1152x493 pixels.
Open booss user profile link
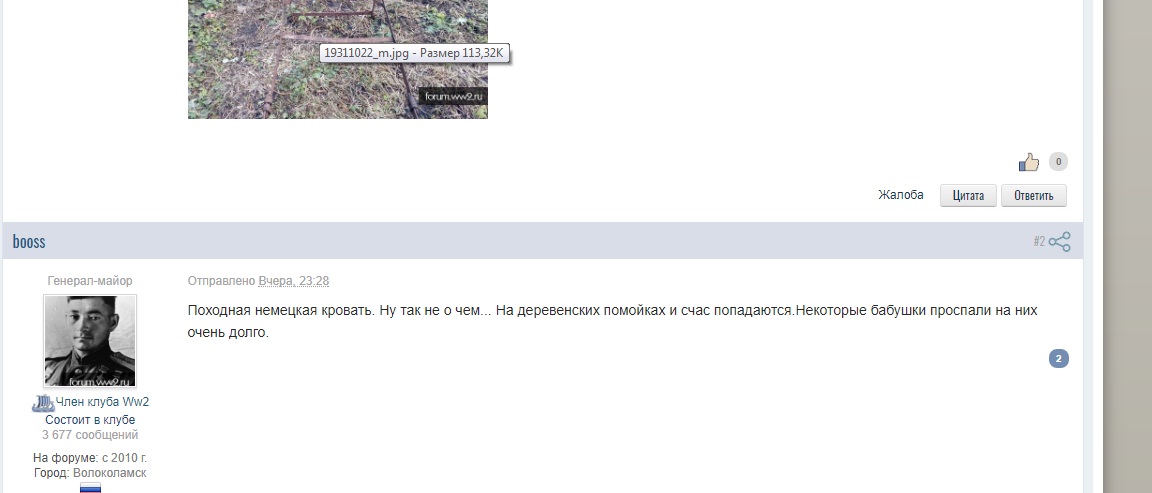[29, 242]
